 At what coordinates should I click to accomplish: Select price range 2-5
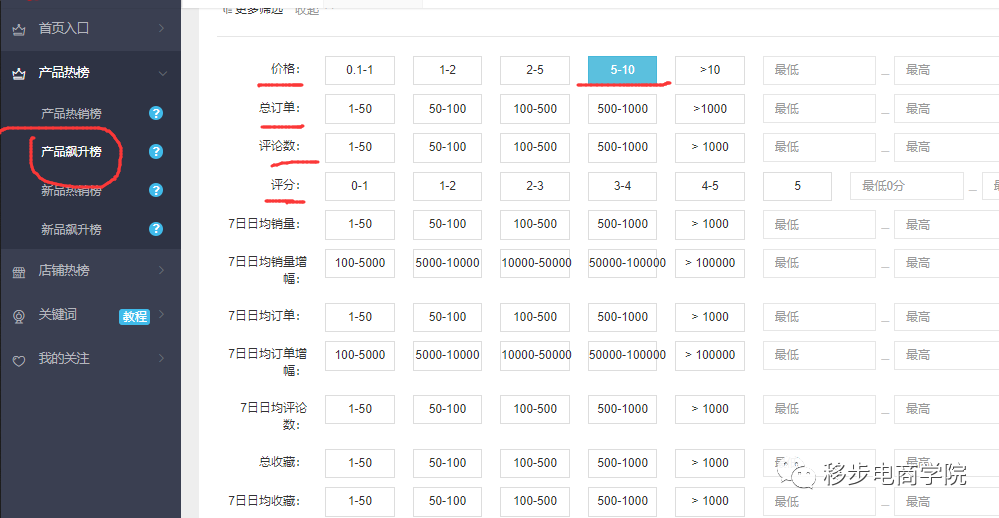(535, 70)
